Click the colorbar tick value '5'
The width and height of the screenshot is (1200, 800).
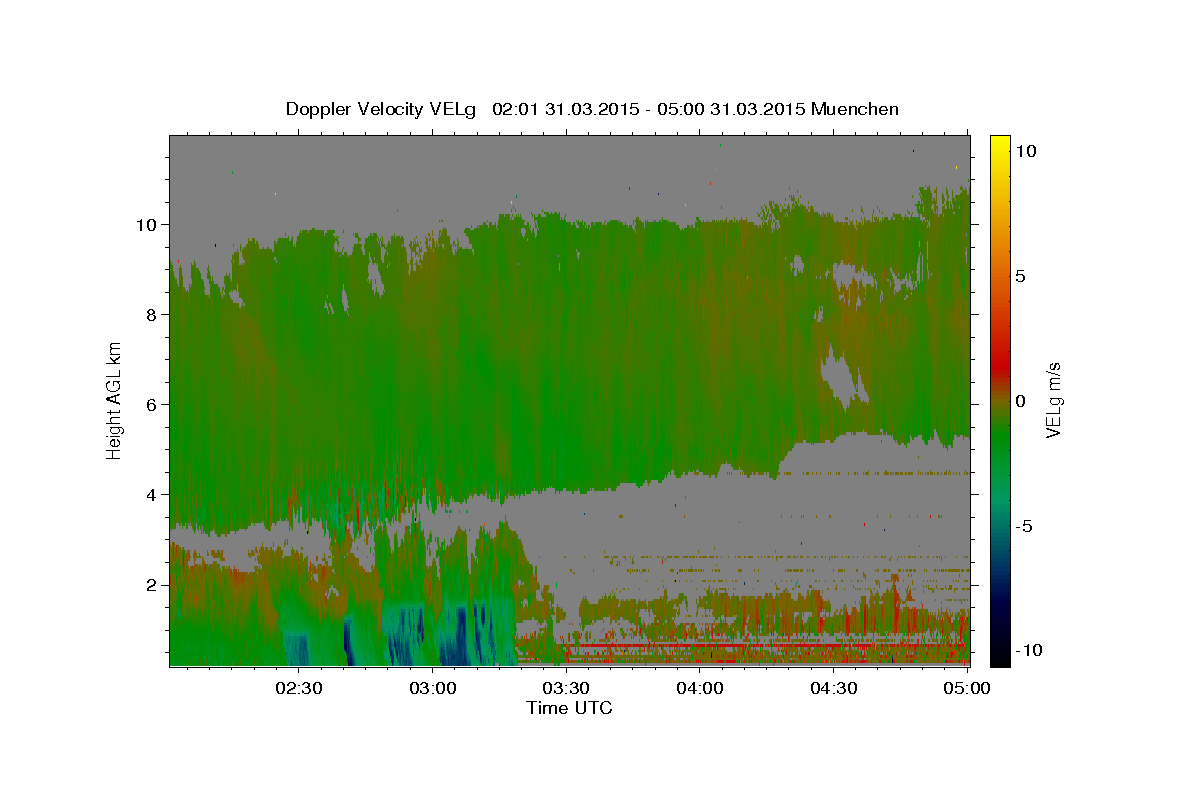tap(1021, 276)
